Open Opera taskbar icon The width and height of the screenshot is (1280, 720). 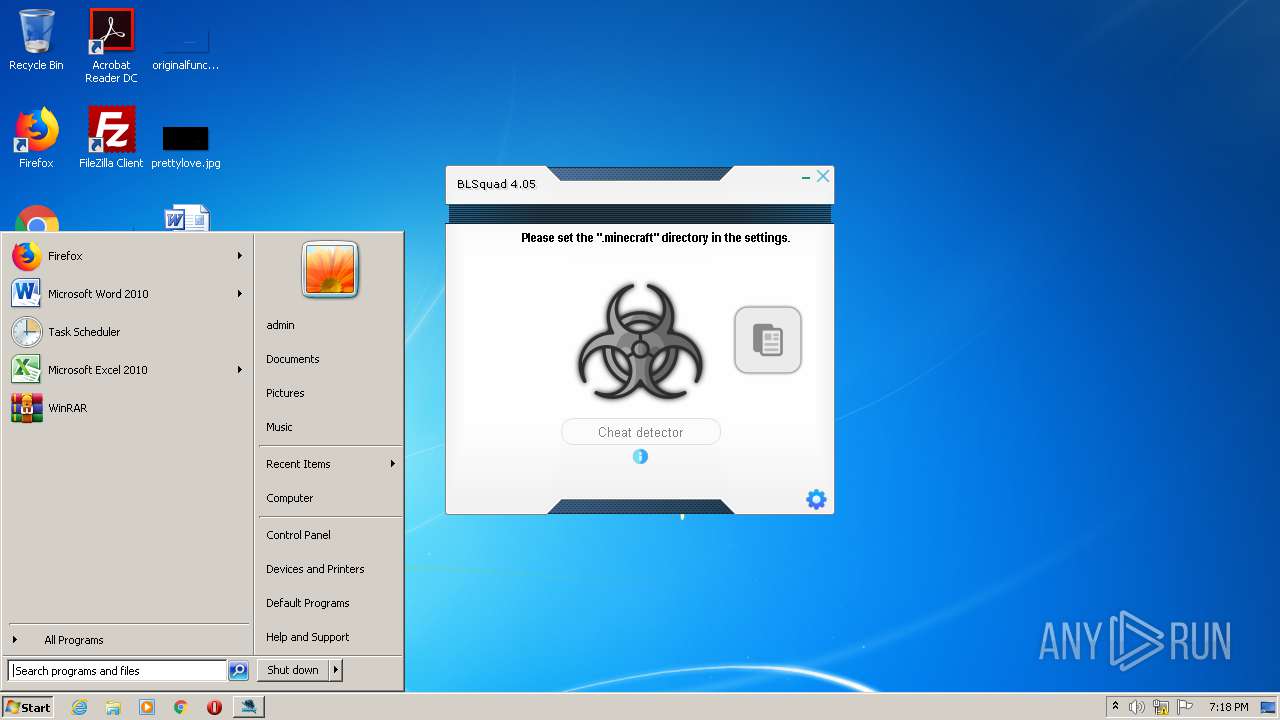(x=214, y=707)
